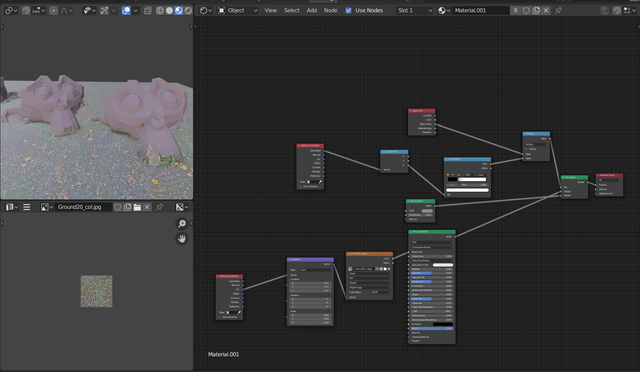Select the Ground20_col texture thumbnail in image editor
Viewport: 640px width, 372px height.
tap(96, 291)
